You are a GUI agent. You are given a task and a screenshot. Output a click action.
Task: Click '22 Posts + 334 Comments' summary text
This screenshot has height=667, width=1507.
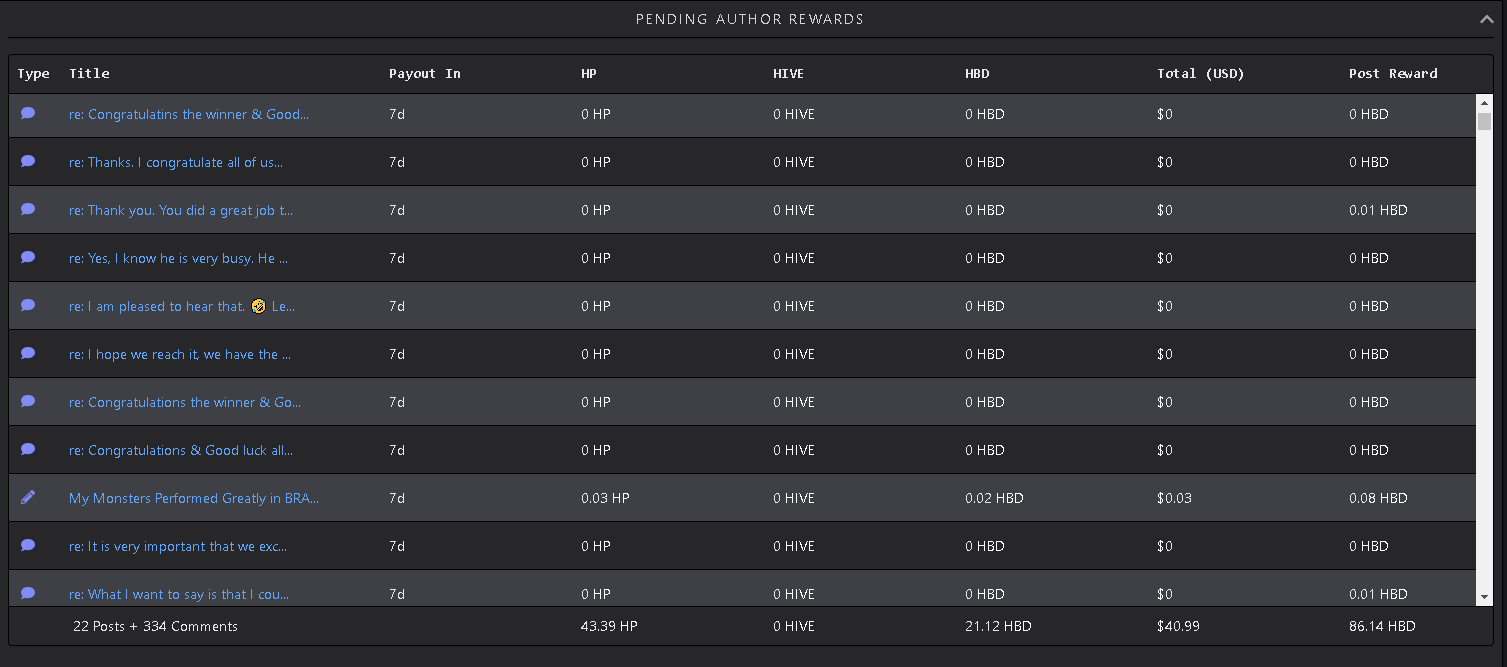click(x=155, y=626)
